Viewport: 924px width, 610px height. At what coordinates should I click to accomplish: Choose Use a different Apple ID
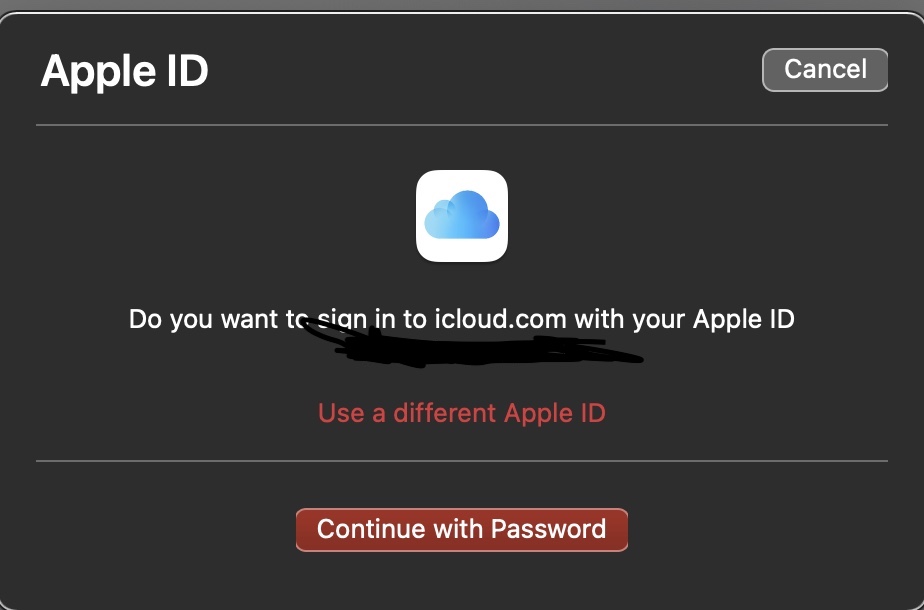(x=461, y=413)
